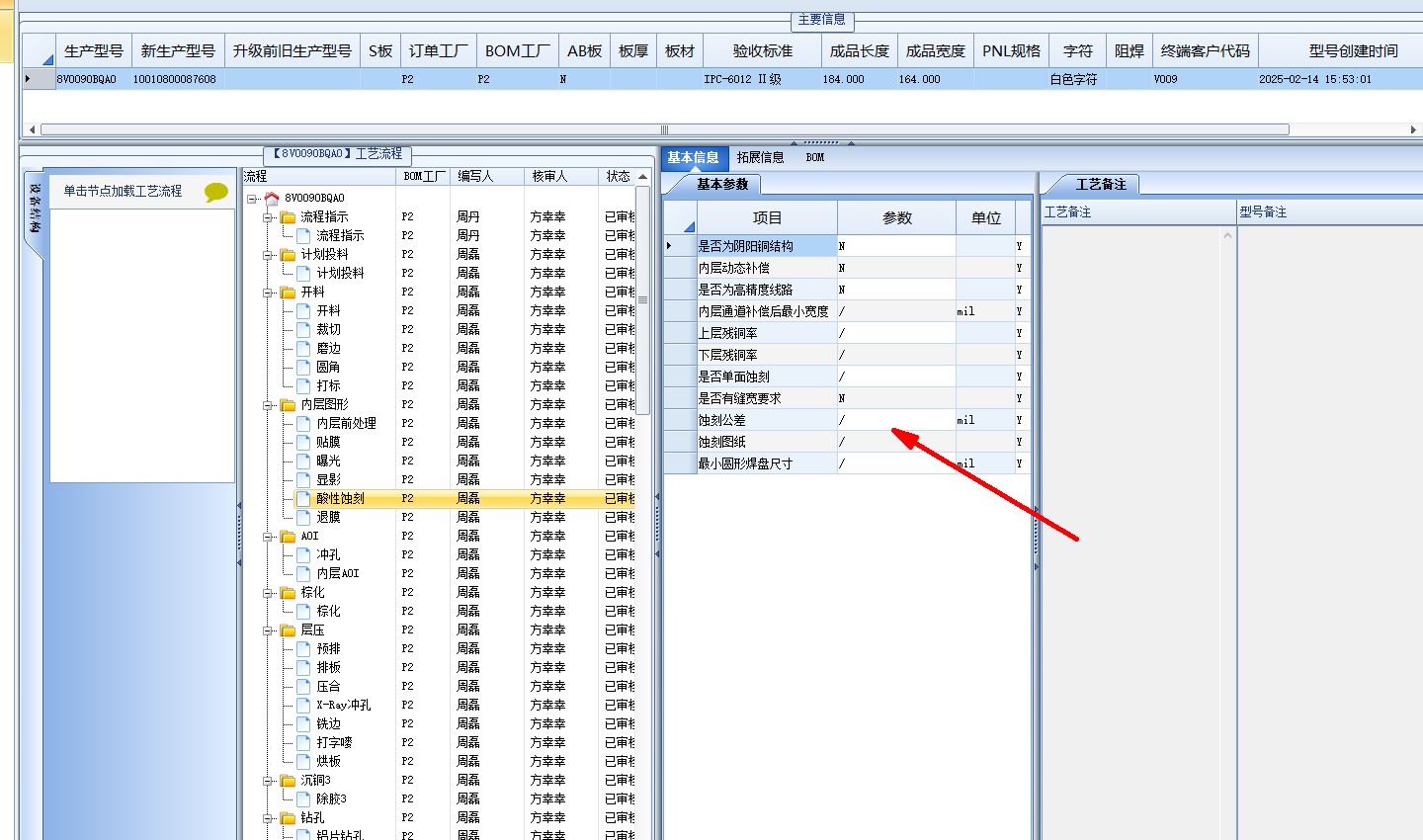Click the page icon beside 显影

(304, 479)
